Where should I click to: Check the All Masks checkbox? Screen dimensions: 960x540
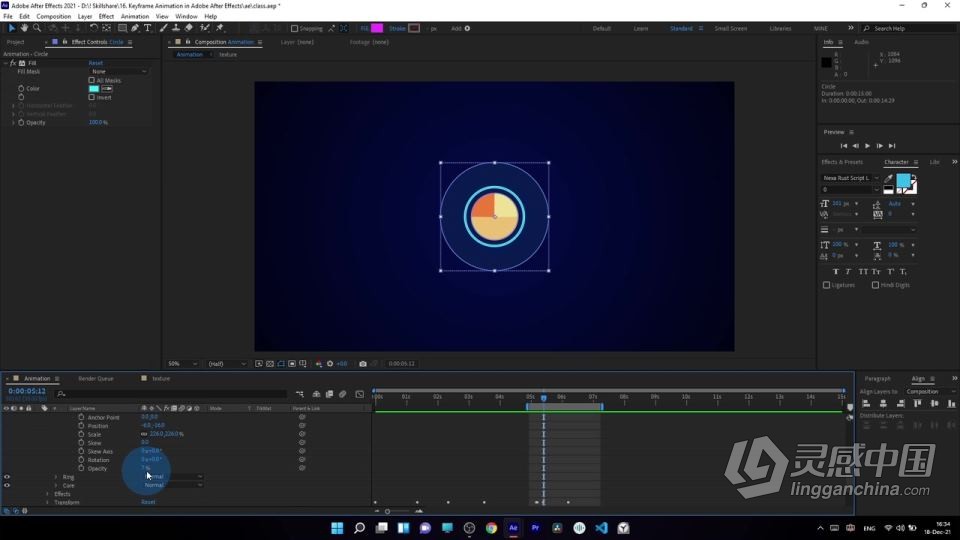pyautogui.click(x=92, y=80)
